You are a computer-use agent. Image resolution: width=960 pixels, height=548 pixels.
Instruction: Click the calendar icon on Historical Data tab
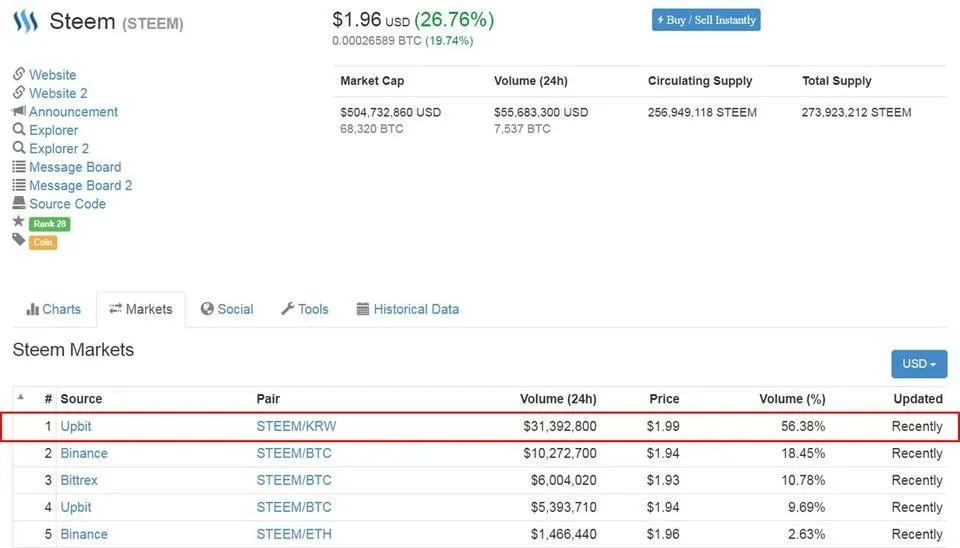(362, 309)
